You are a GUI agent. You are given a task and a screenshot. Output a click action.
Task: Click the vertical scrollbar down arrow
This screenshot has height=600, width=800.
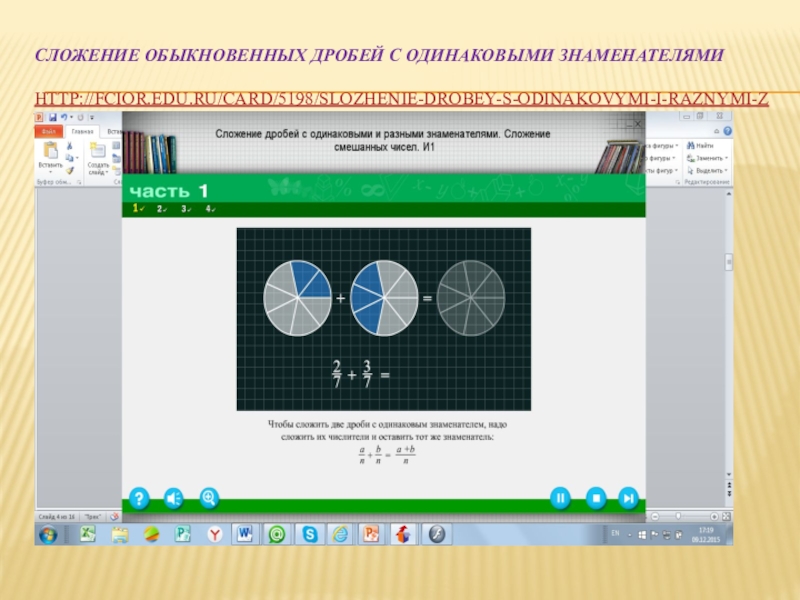coord(729,474)
